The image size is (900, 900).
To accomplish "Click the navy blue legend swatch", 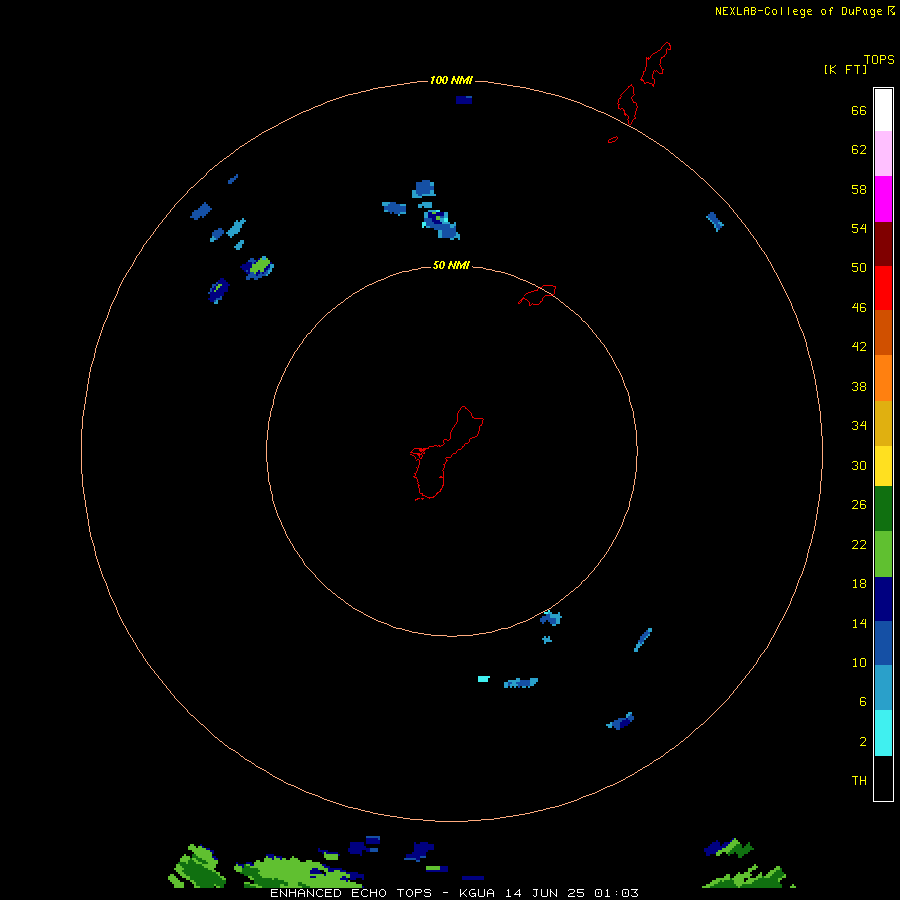I will click(x=883, y=599).
